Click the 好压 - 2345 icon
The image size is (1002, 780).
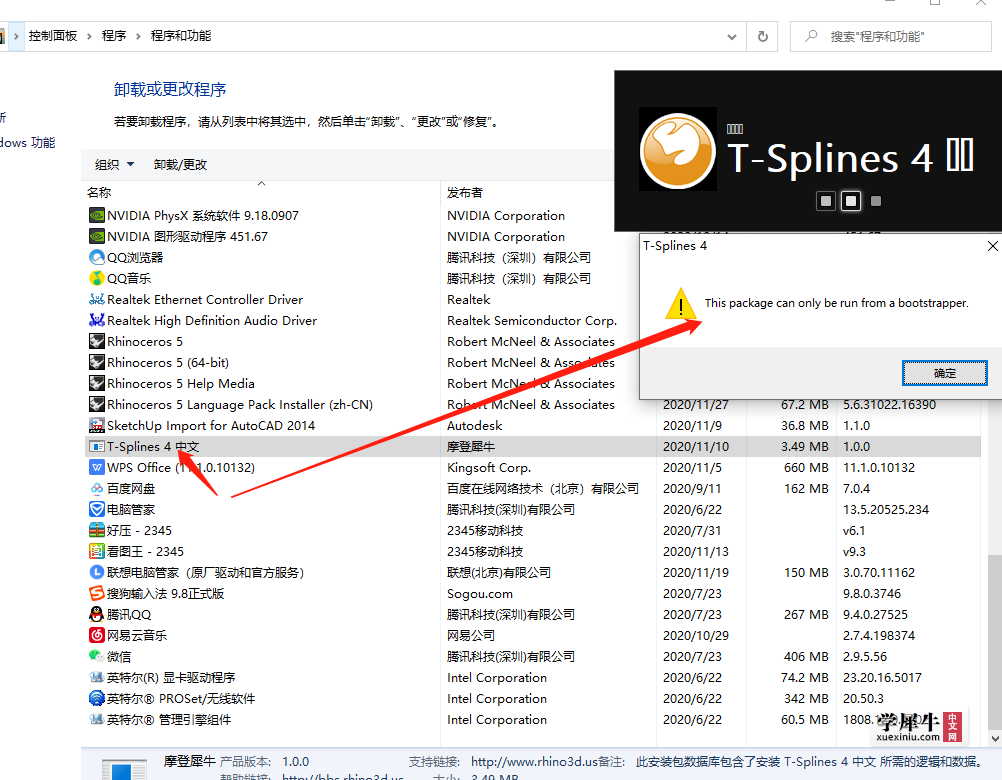[x=96, y=530]
